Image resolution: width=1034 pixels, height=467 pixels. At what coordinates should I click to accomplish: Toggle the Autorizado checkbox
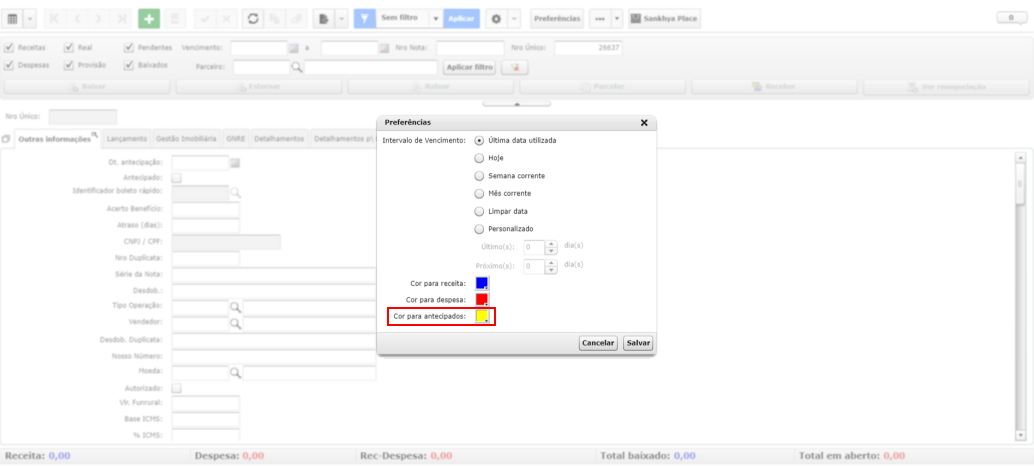176,389
